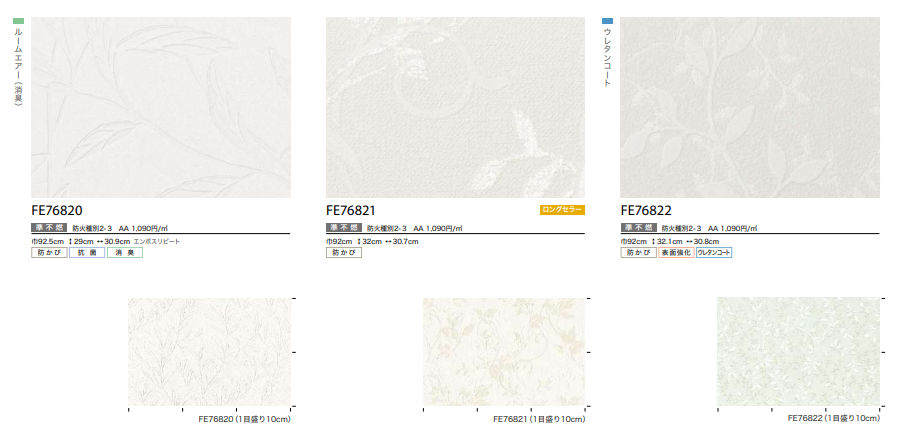Select the small green FE76822 scale swatch
The image size is (900, 436).
pos(798,351)
